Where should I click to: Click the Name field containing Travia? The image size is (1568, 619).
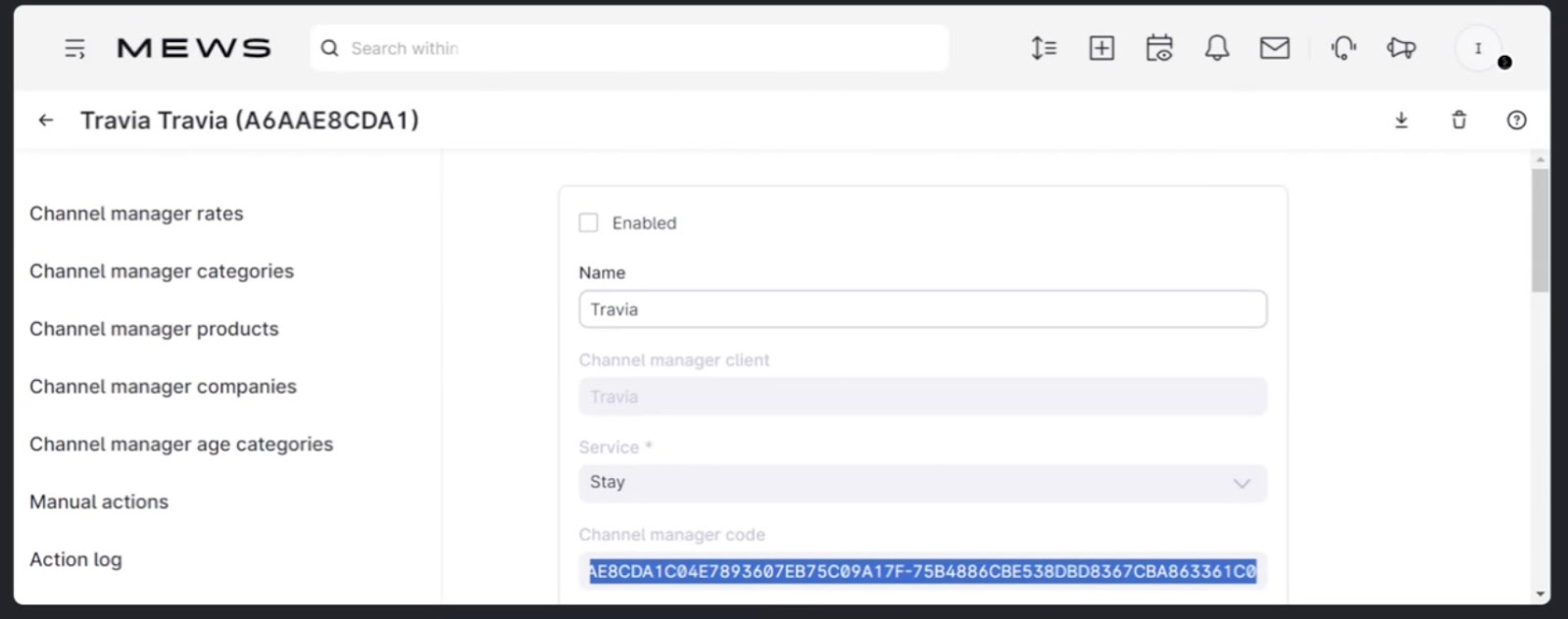point(922,309)
